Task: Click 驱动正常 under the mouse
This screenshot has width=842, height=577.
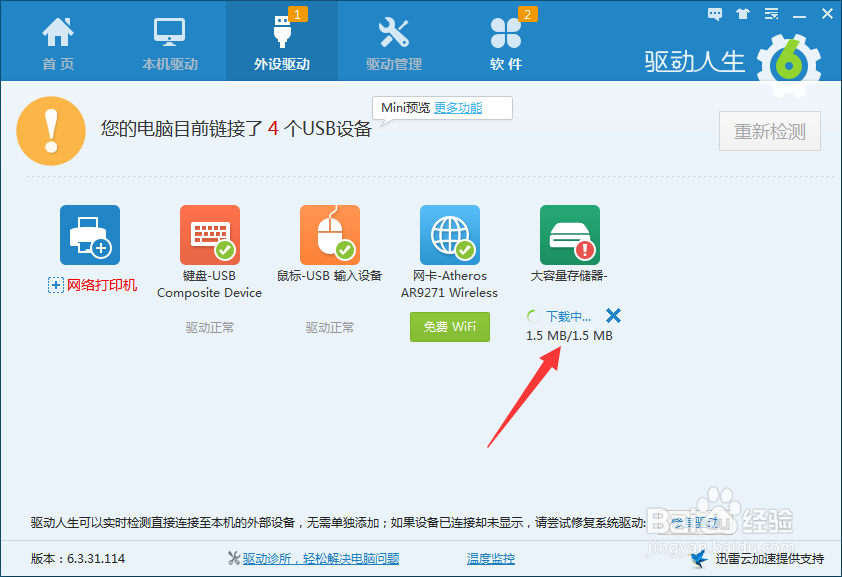Action: pos(330,327)
